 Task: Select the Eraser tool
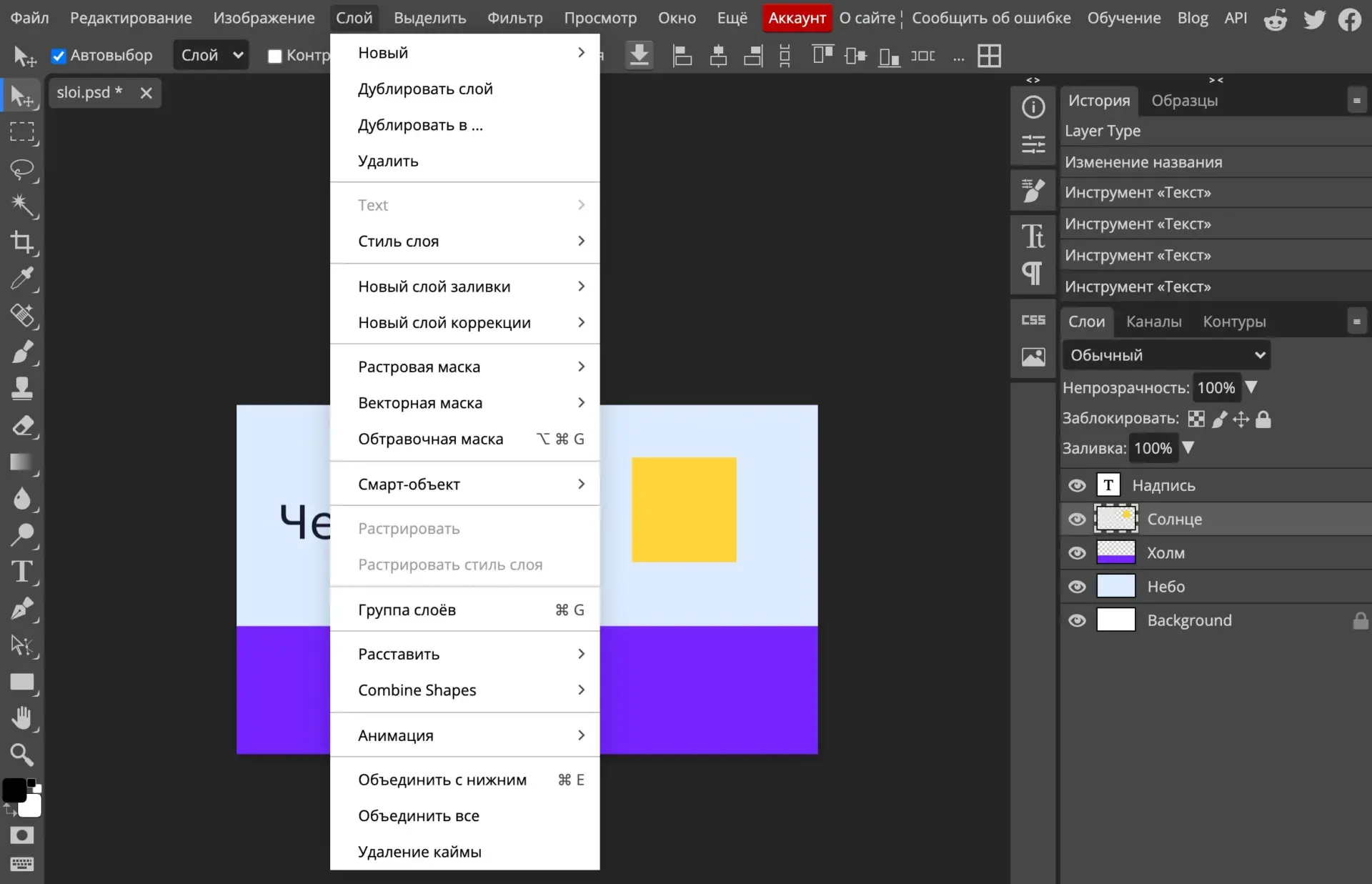22,426
